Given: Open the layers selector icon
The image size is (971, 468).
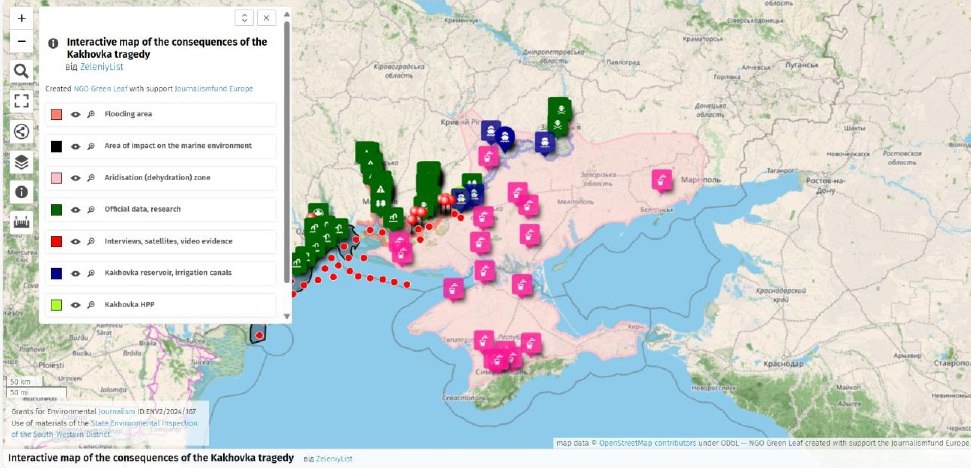Looking at the screenshot, I should click(x=21, y=162).
